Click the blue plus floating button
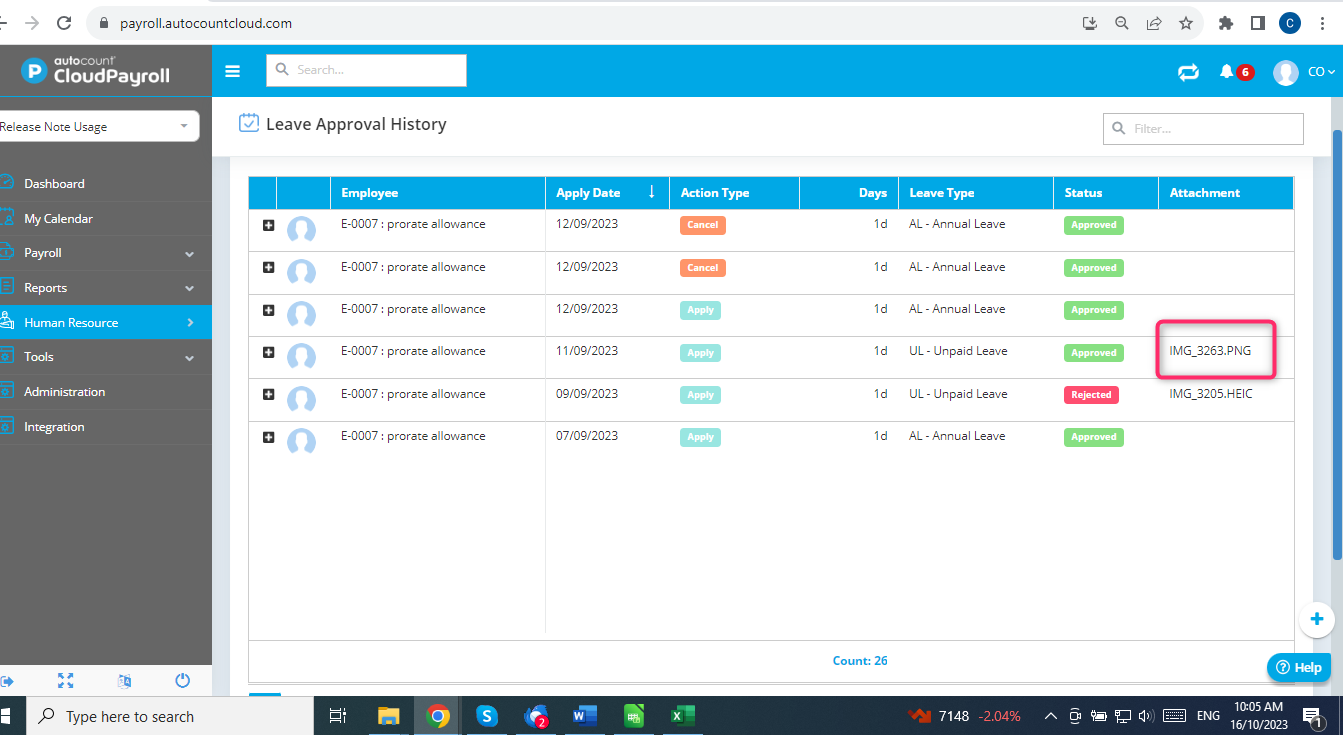The height and width of the screenshot is (735, 1343). click(1317, 619)
